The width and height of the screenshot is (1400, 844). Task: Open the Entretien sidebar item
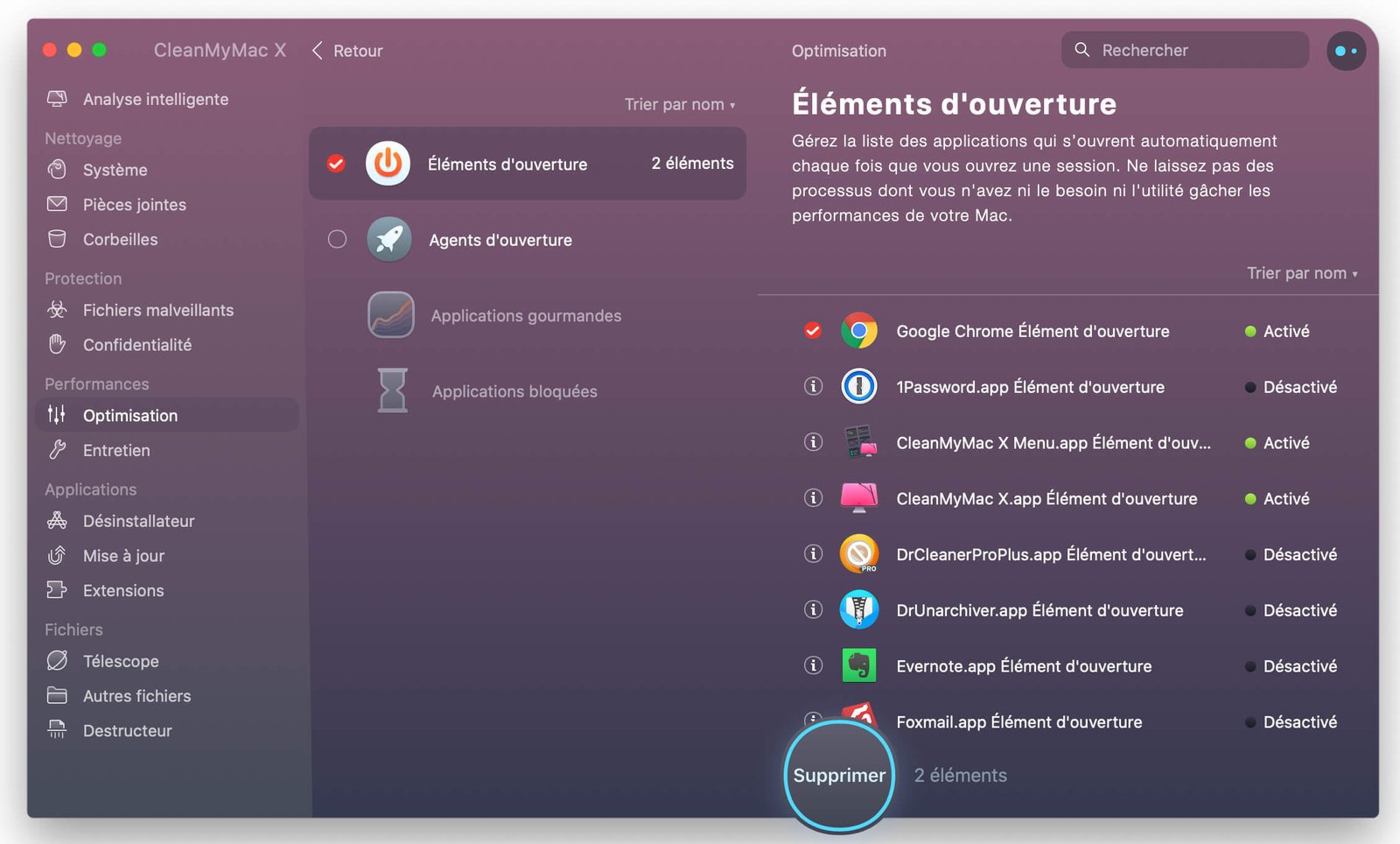pyautogui.click(x=167, y=450)
